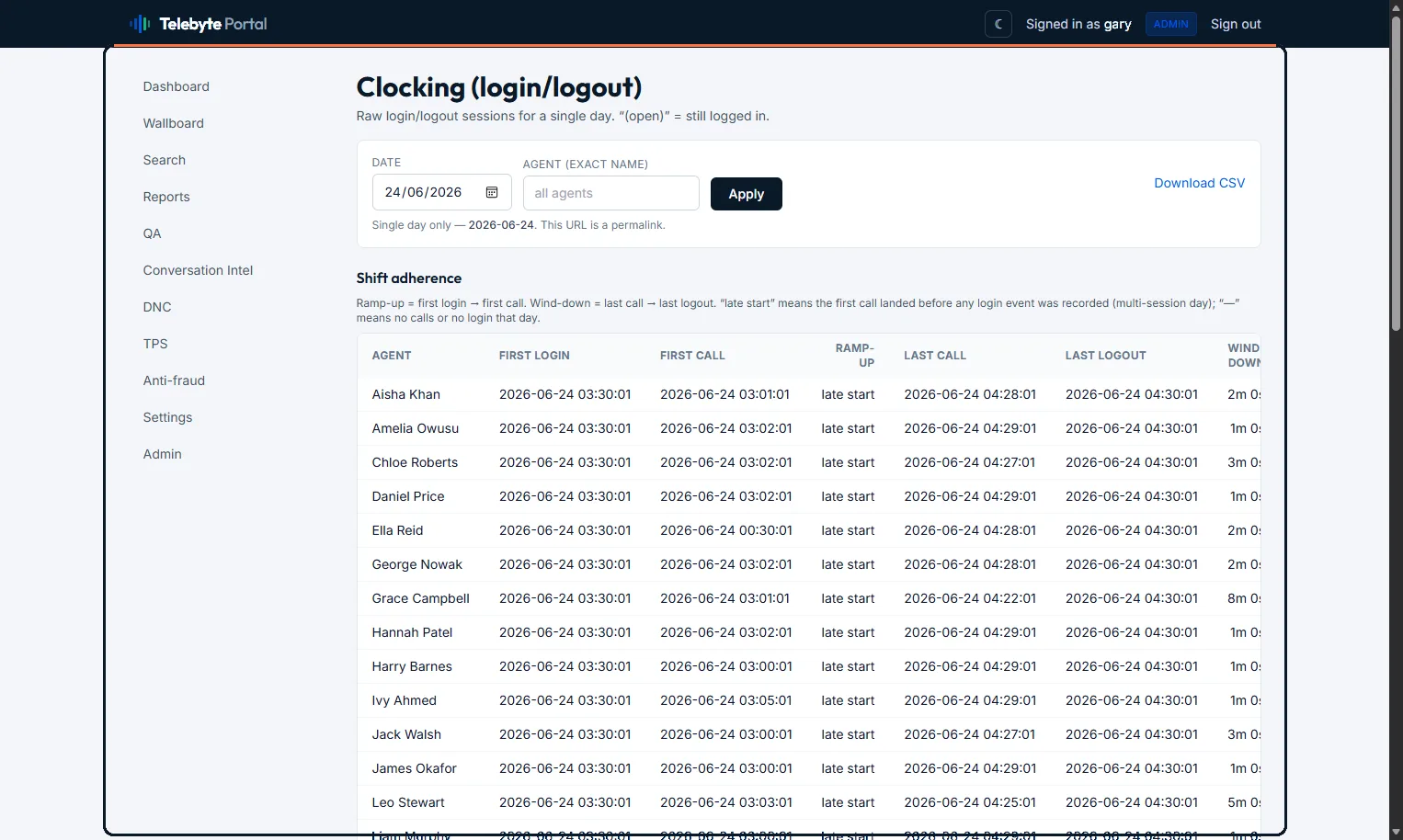This screenshot has width=1403, height=840.
Task: Navigate to the Admin section
Action: (x=163, y=454)
